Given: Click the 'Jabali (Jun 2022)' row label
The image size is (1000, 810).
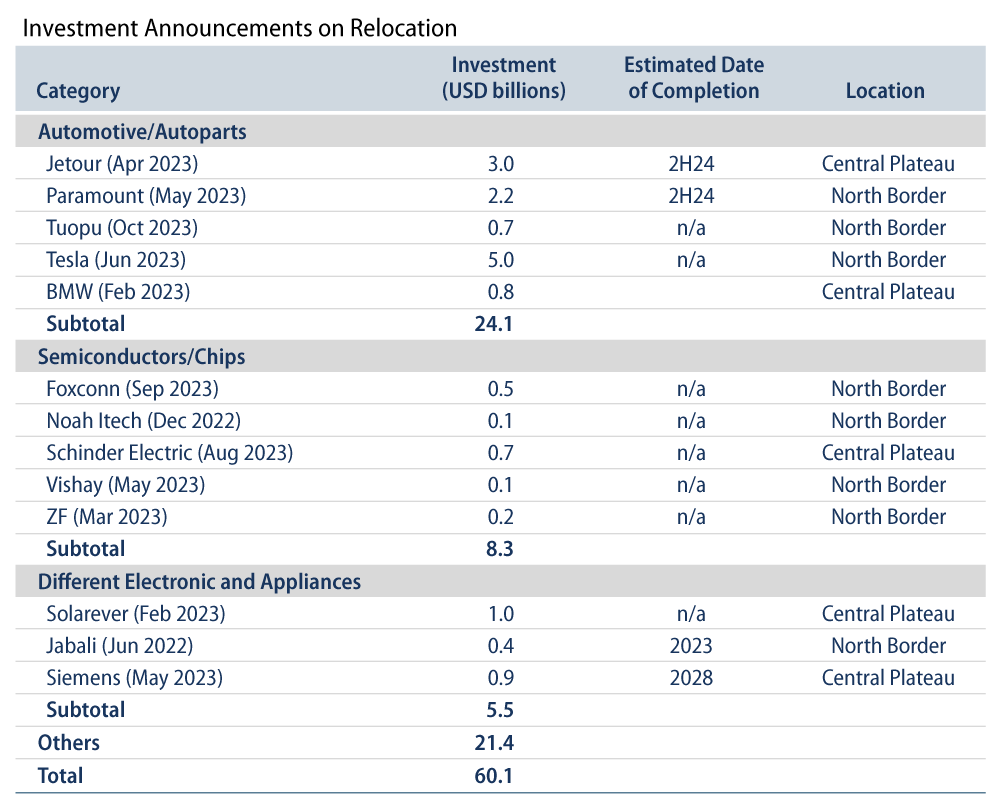Looking at the screenshot, I should tap(119, 646).
